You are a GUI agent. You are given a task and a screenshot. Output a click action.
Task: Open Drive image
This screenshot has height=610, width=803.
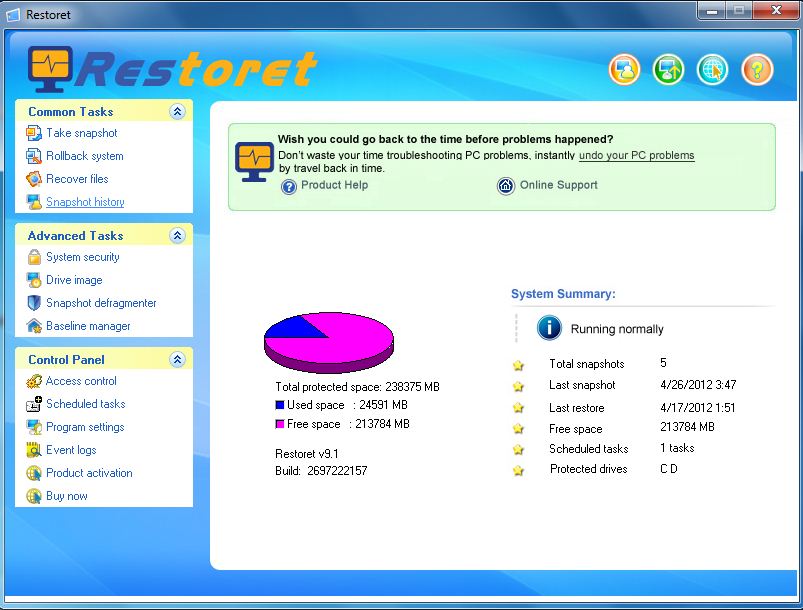[74, 280]
